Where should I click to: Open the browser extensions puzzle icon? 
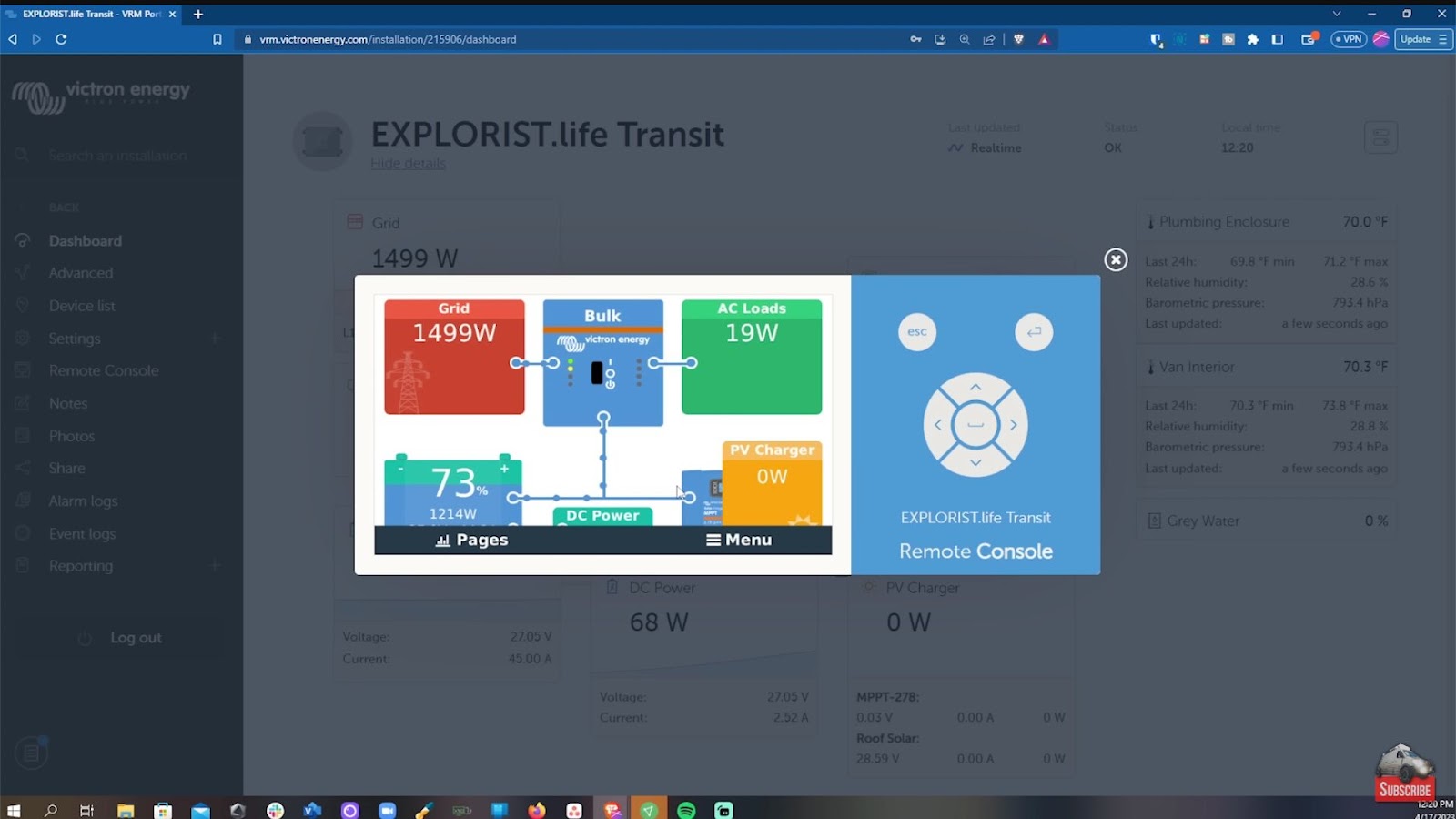tap(1253, 39)
